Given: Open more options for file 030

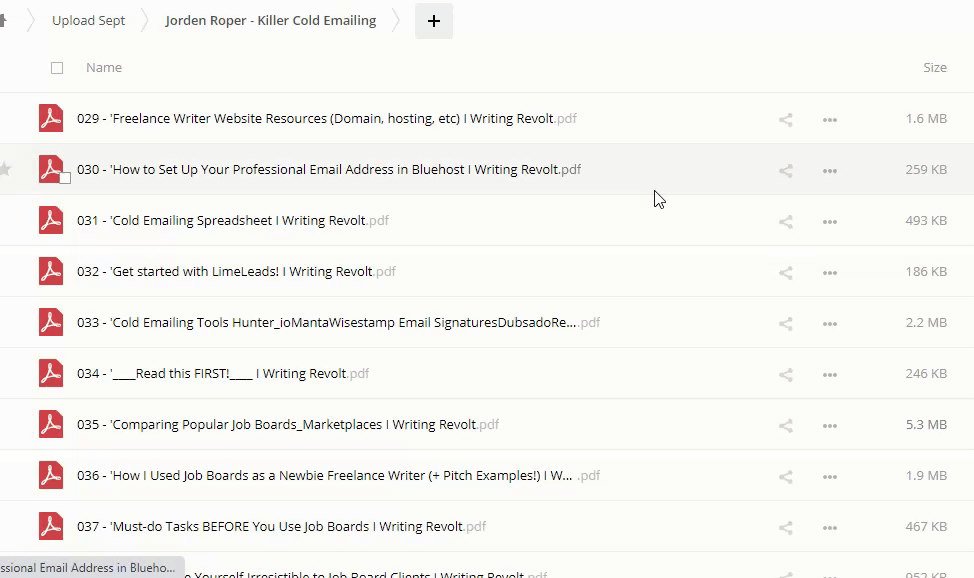Looking at the screenshot, I should [829, 170].
